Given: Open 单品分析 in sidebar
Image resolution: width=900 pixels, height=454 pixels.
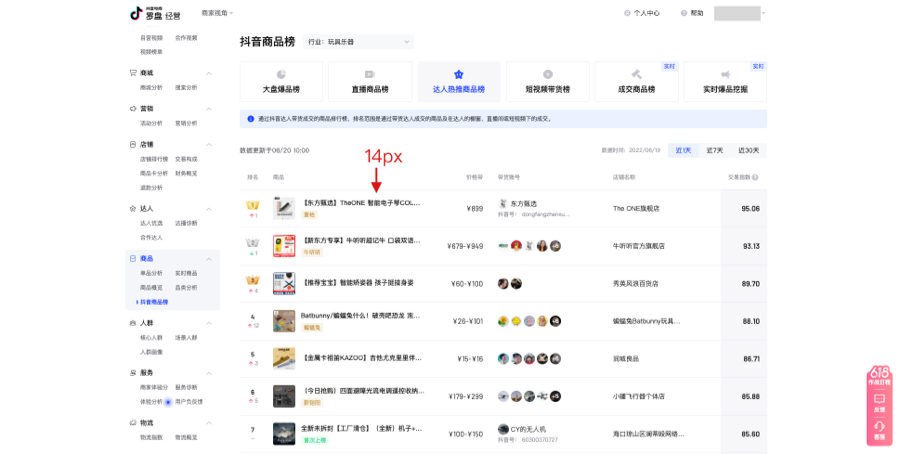Looking at the screenshot, I should point(152,273).
